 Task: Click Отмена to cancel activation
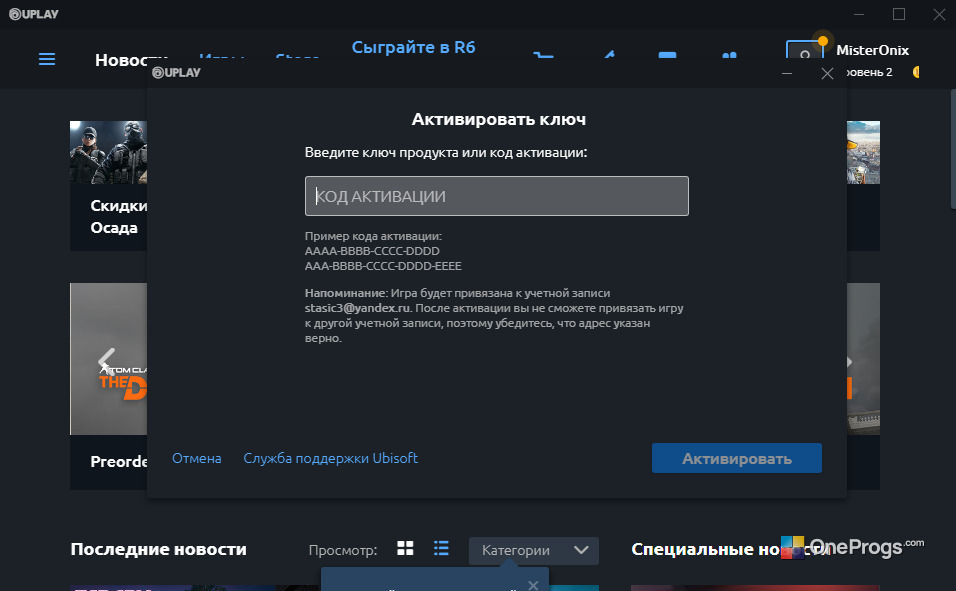click(x=196, y=458)
